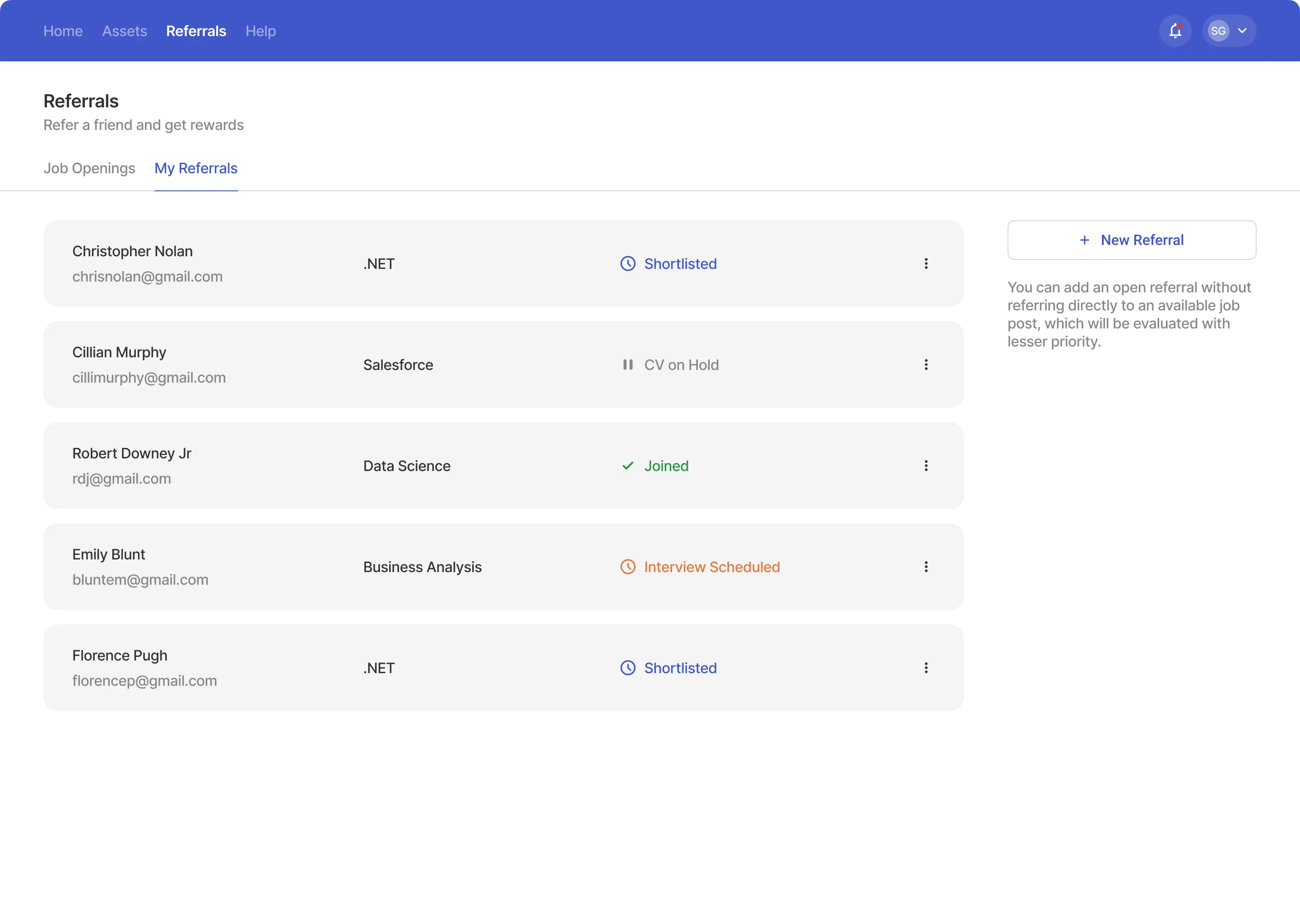Open kebab menu for Emily Blunt referral
Viewport: 1300px width, 924px height.
point(926,567)
